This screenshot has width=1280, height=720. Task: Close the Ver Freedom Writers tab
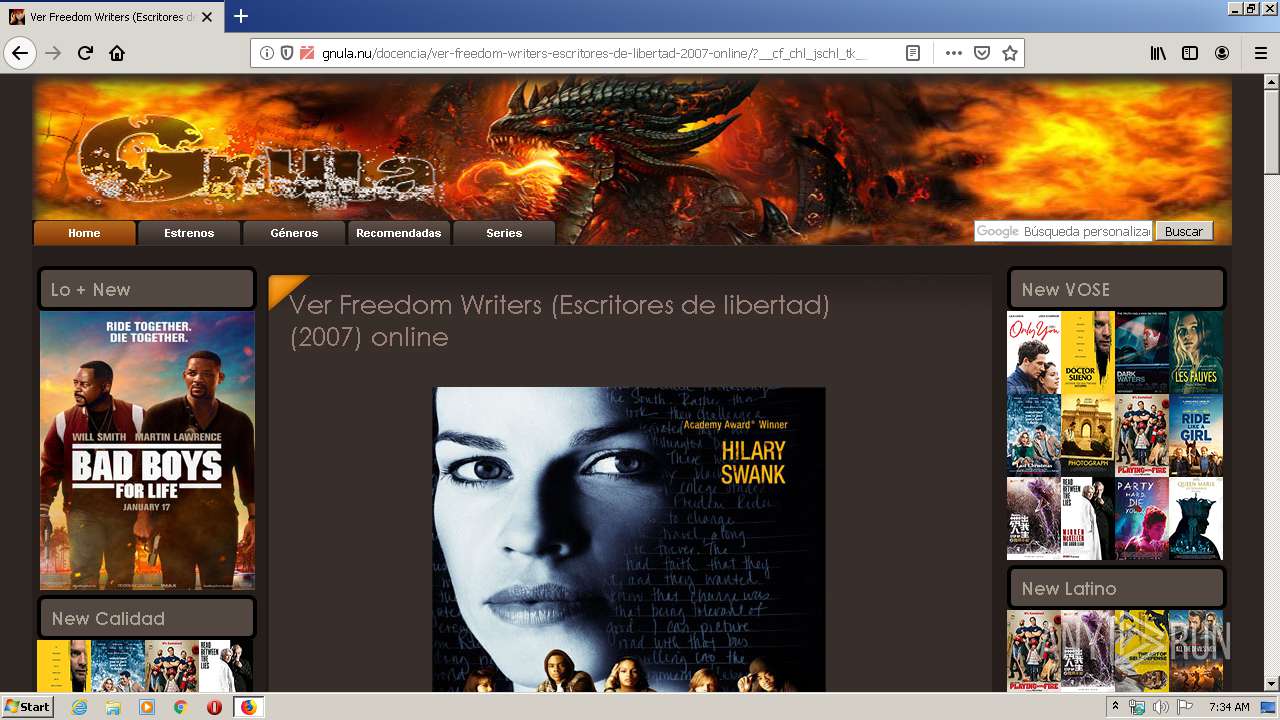207,17
